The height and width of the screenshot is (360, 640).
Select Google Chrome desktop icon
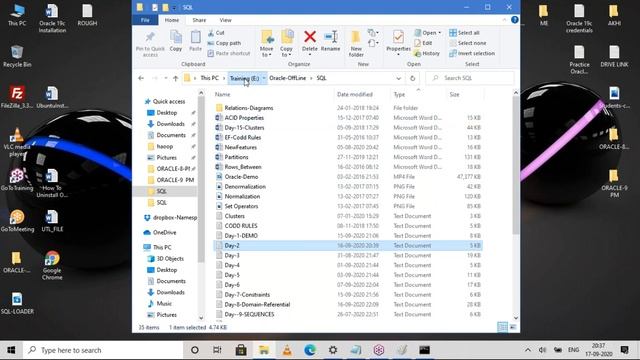(52, 266)
